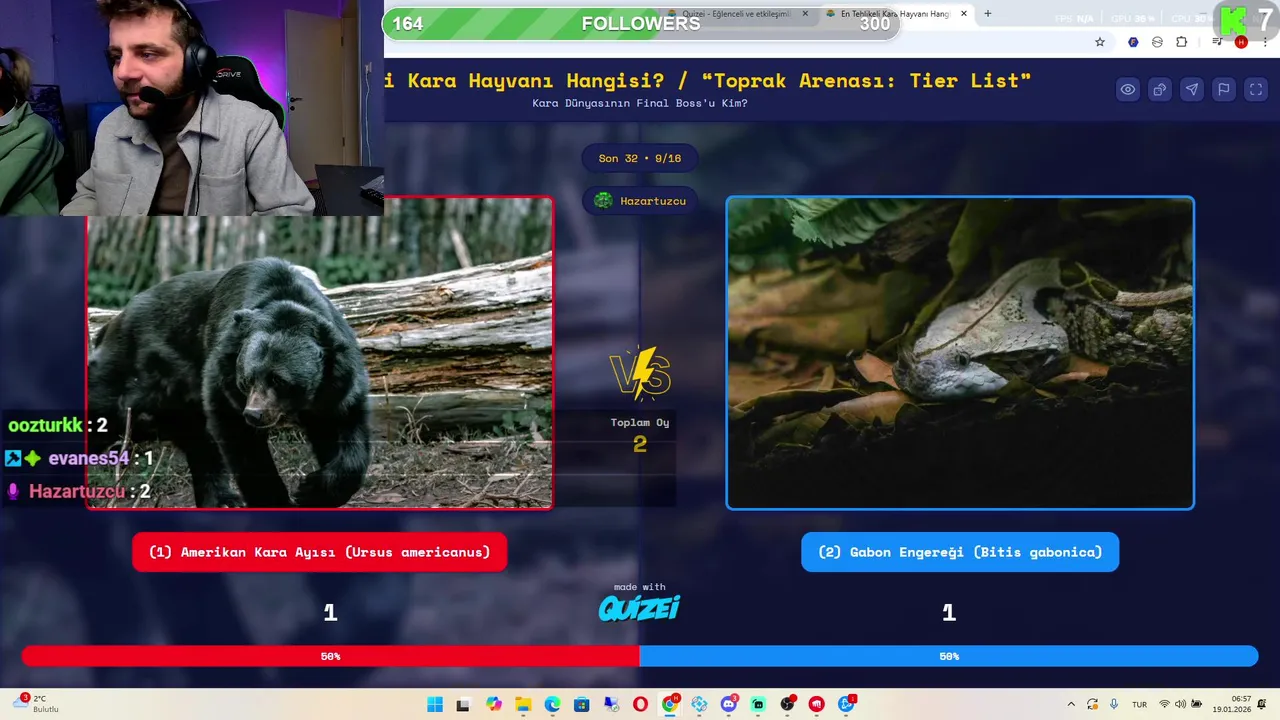Viewport: 1280px width, 720px height.
Task: Toggle the eye visibility icon in Quizei header
Action: (x=1128, y=89)
